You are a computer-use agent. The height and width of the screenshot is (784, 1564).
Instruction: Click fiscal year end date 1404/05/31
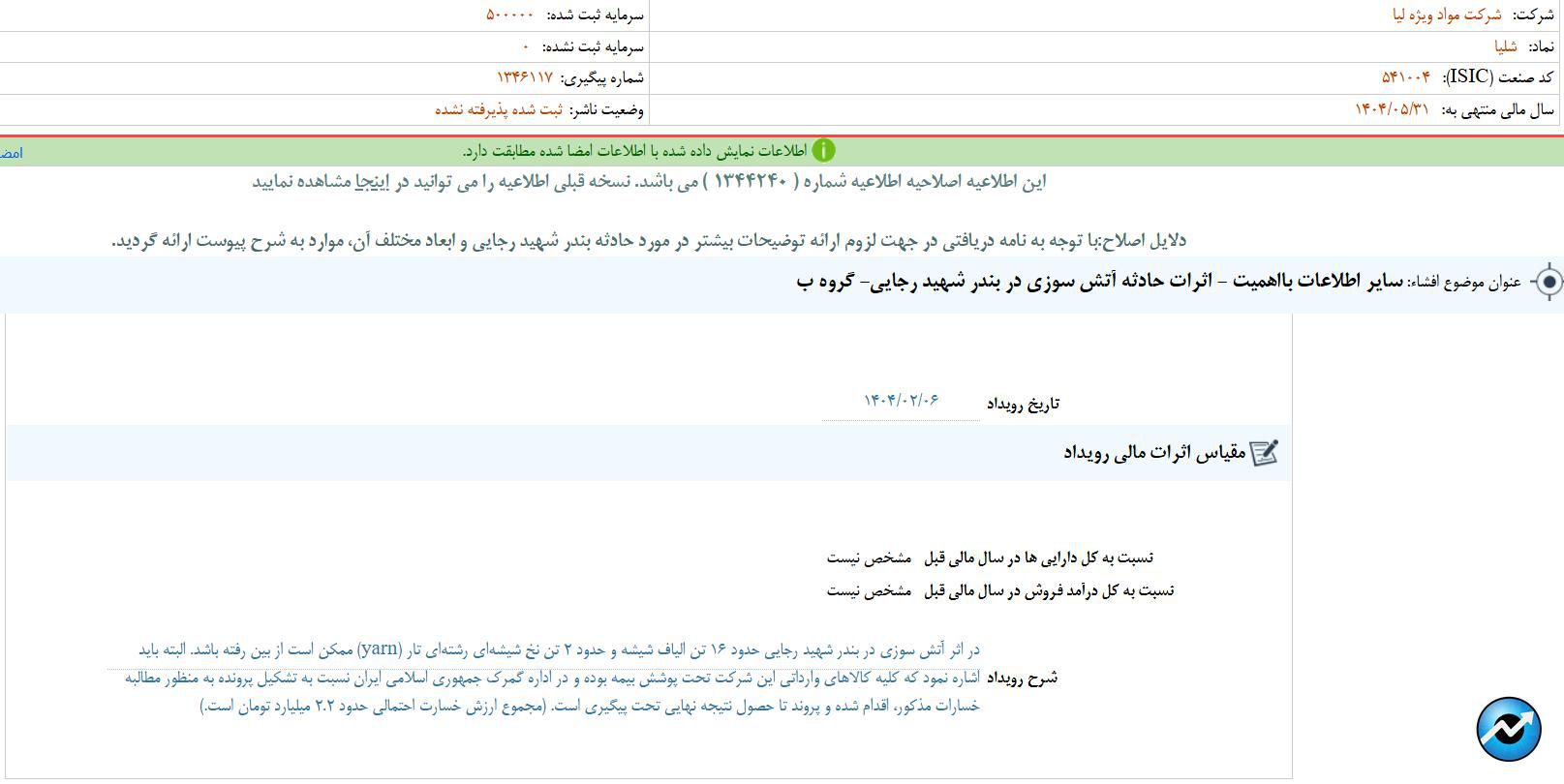pos(1392,109)
